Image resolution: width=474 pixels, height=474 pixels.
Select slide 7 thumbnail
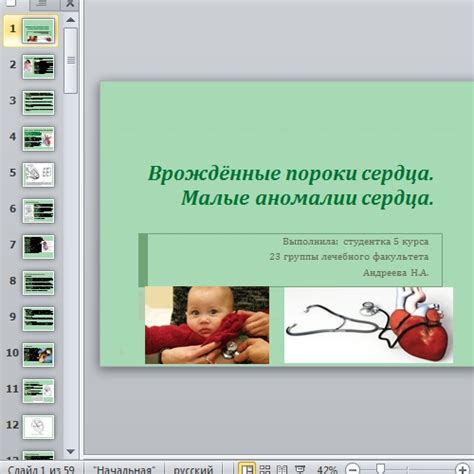[38, 247]
